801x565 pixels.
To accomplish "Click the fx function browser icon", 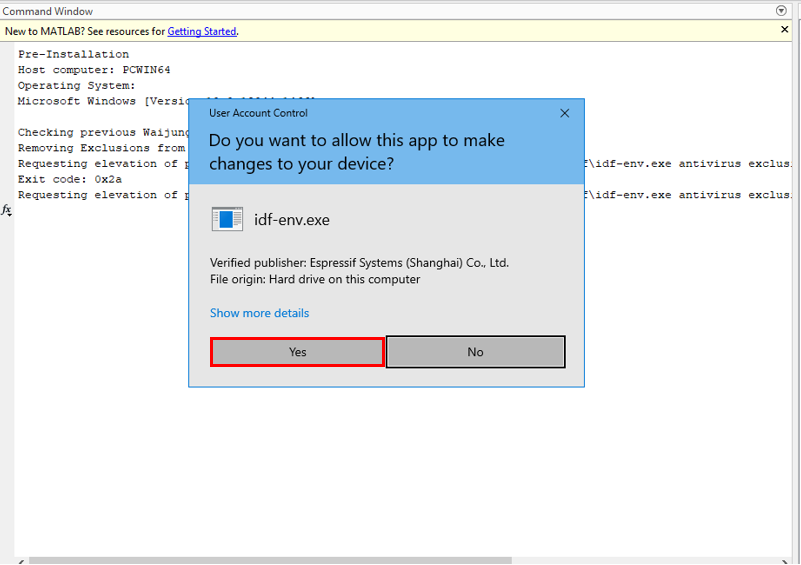I will [x=7, y=209].
